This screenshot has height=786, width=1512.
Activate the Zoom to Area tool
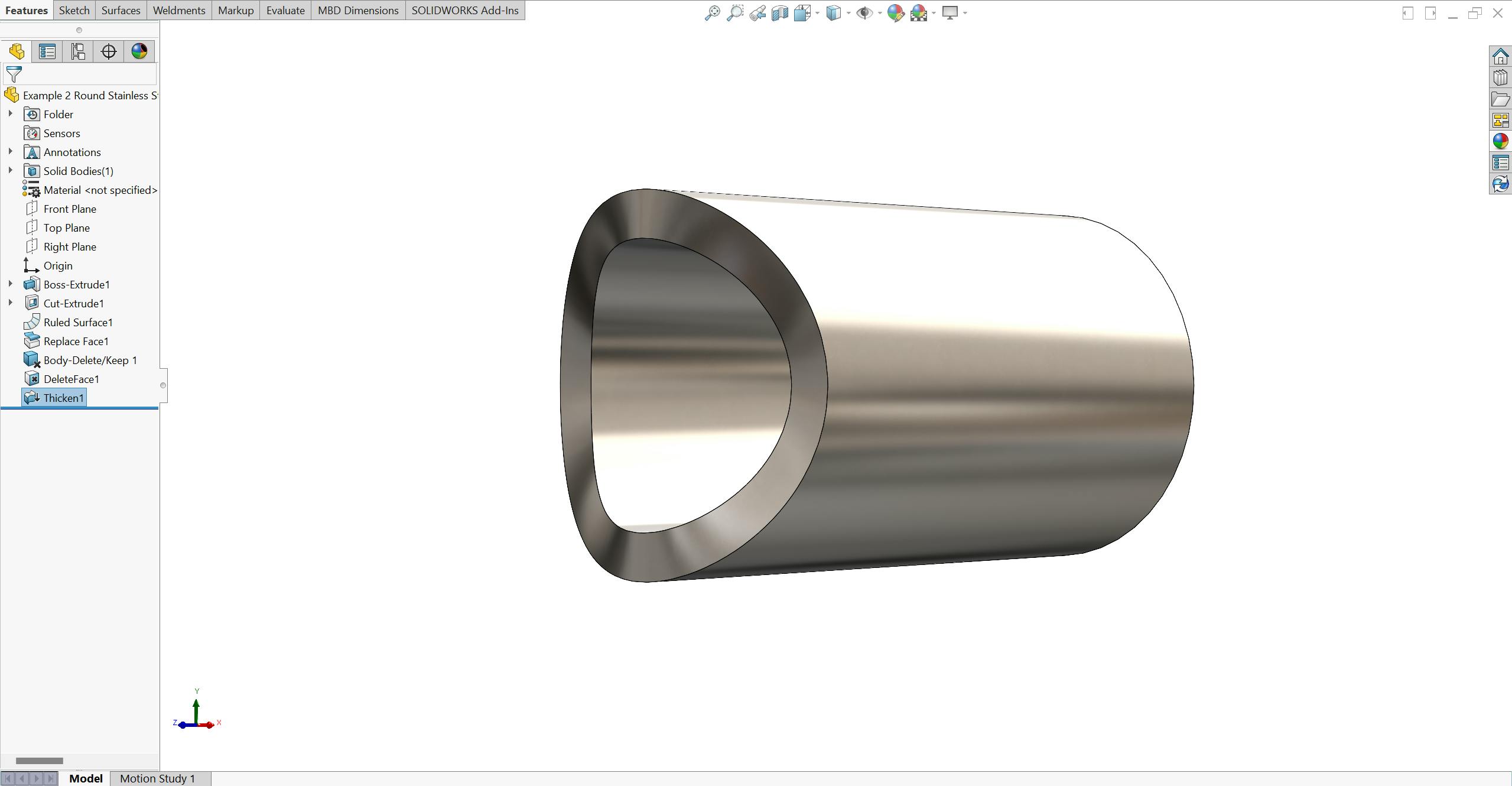click(x=734, y=12)
